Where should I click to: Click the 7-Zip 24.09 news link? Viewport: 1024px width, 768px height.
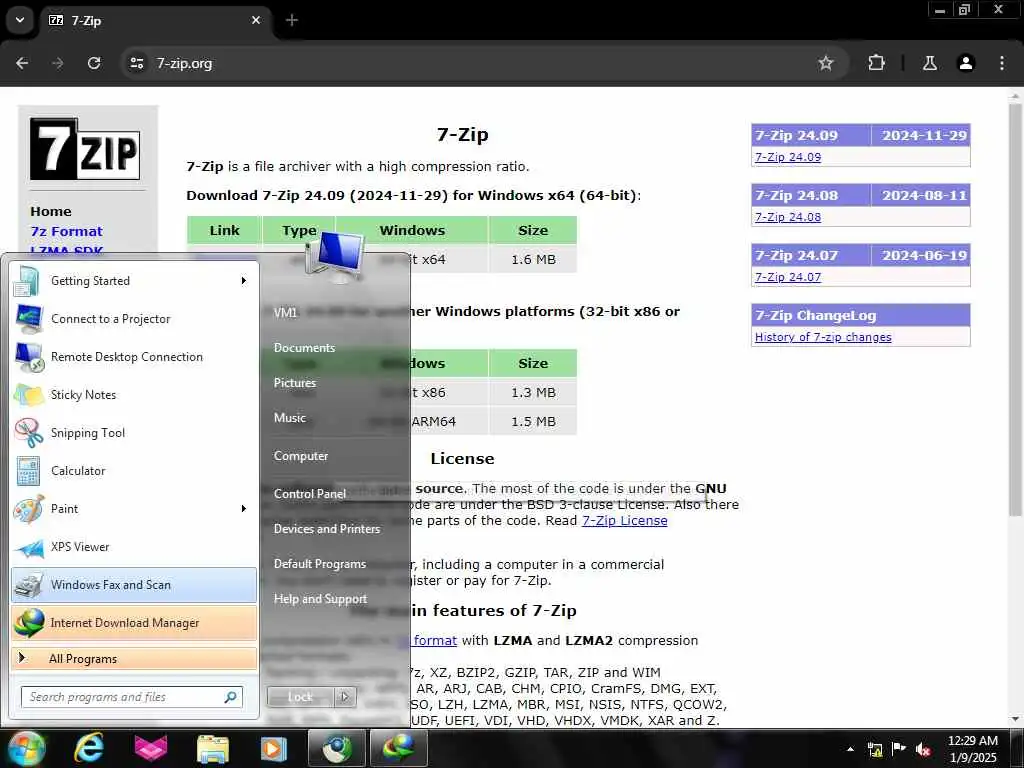[x=788, y=157]
